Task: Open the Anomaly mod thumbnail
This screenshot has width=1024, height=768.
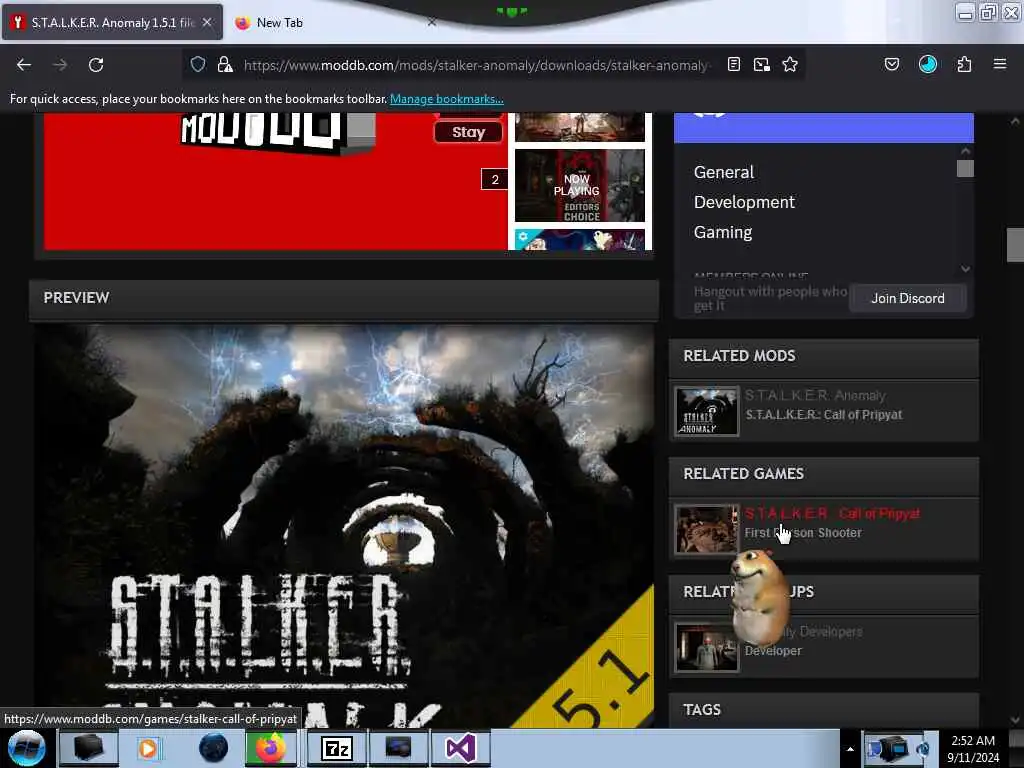Action: (707, 411)
